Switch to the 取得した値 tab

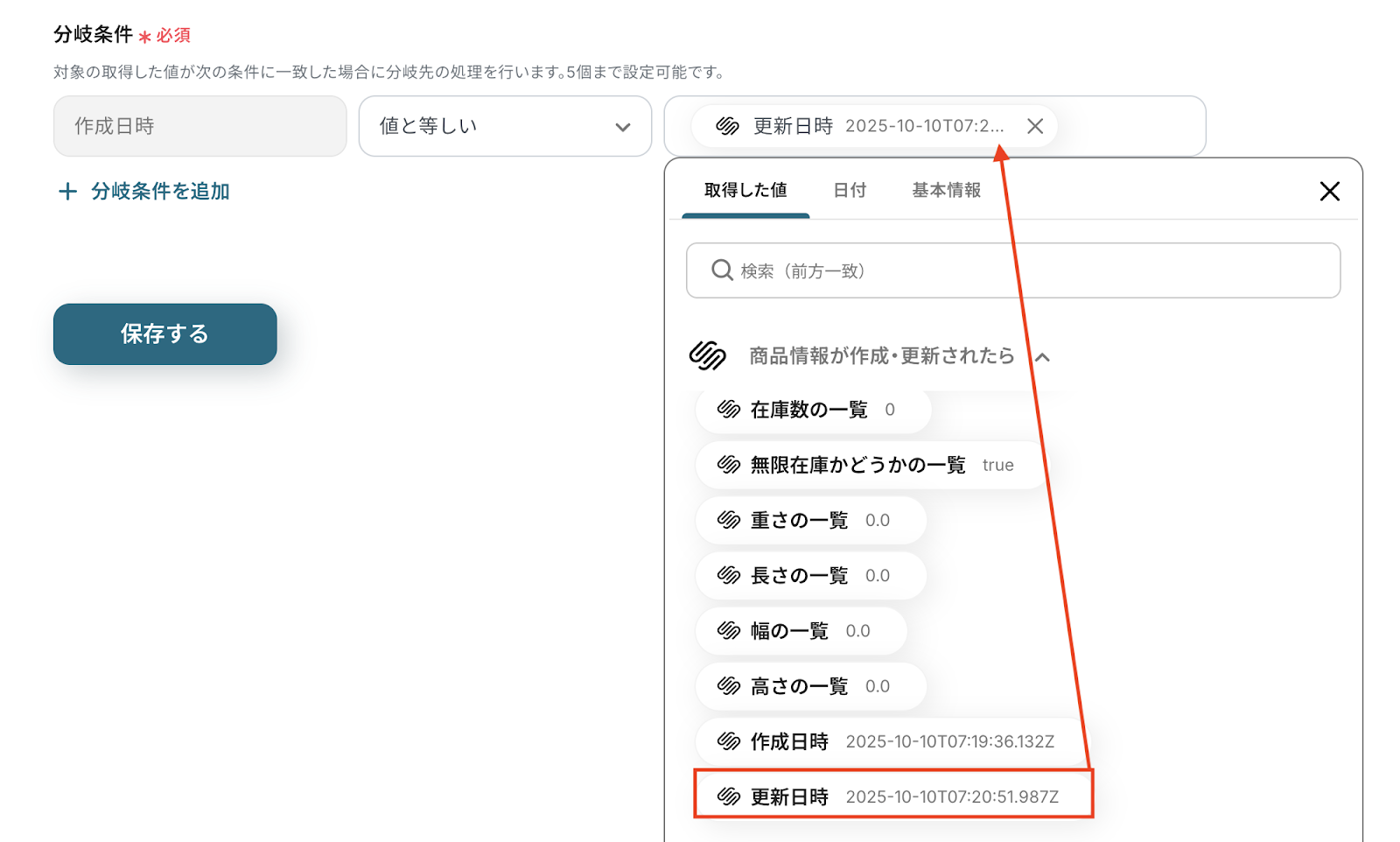click(x=745, y=190)
